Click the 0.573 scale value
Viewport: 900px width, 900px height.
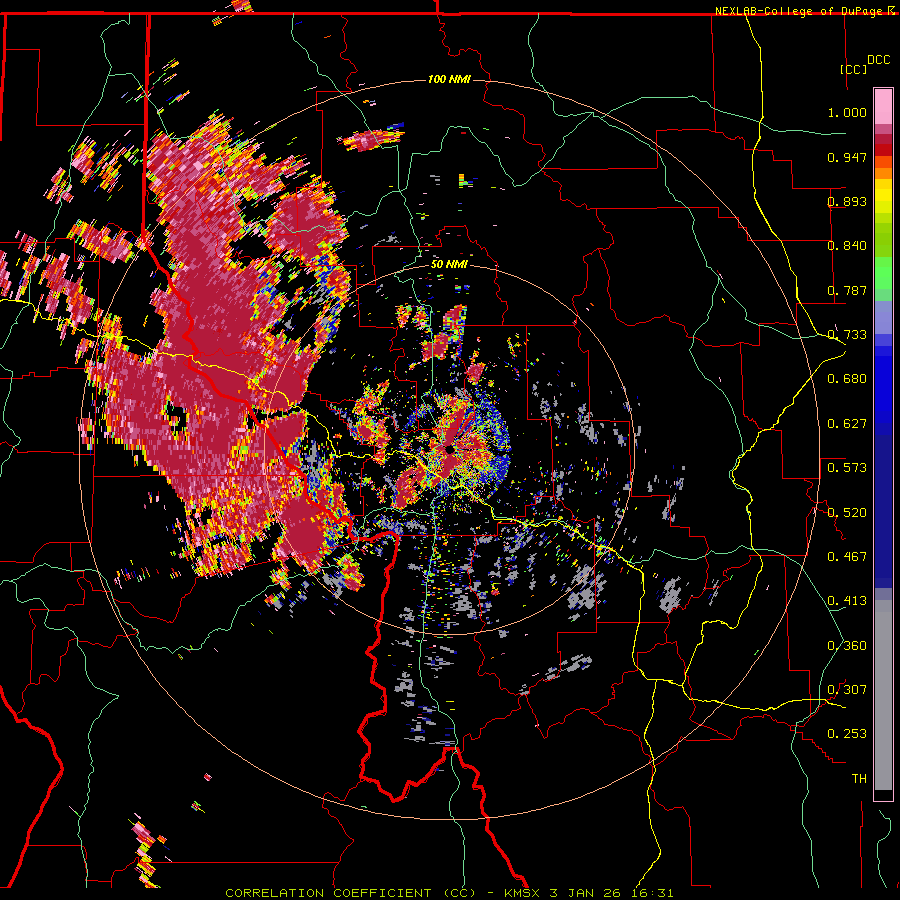click(847, 468)
